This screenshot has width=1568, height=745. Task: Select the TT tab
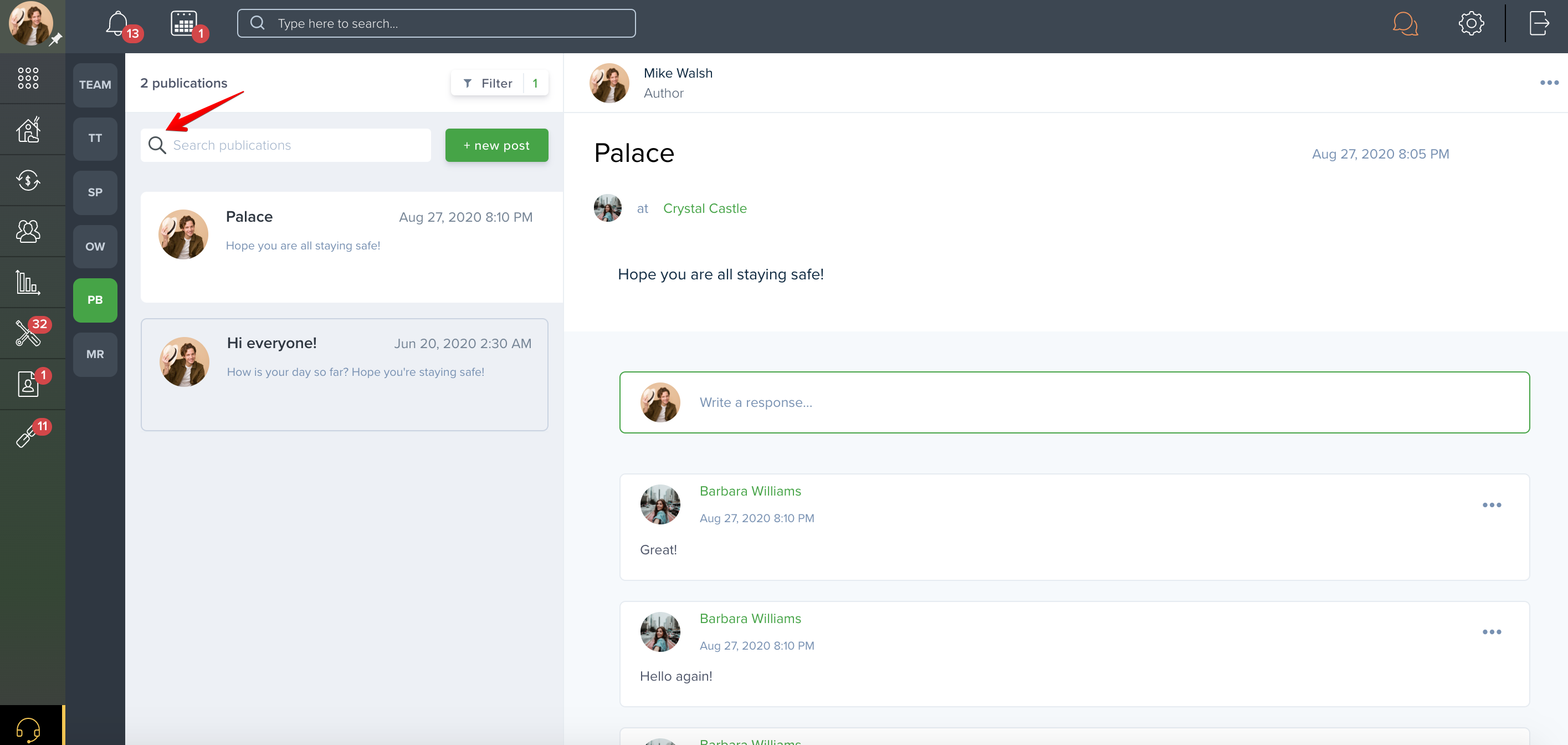point(95,138)
